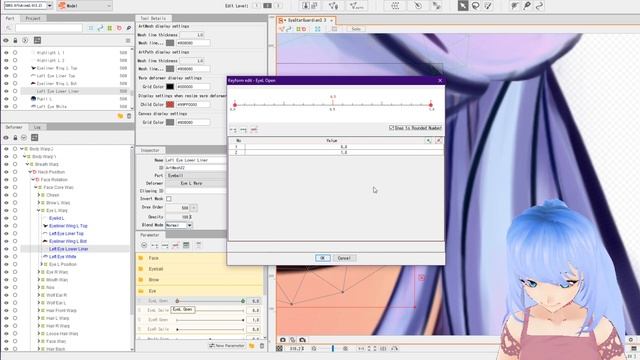640x360 pixels.
Task: Toggle Invert Mask checkbox in Inspector
Action: pos(169,199)
